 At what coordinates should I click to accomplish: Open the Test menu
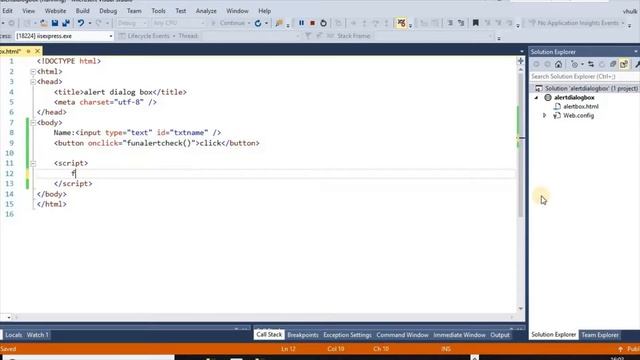pos(181,11)
